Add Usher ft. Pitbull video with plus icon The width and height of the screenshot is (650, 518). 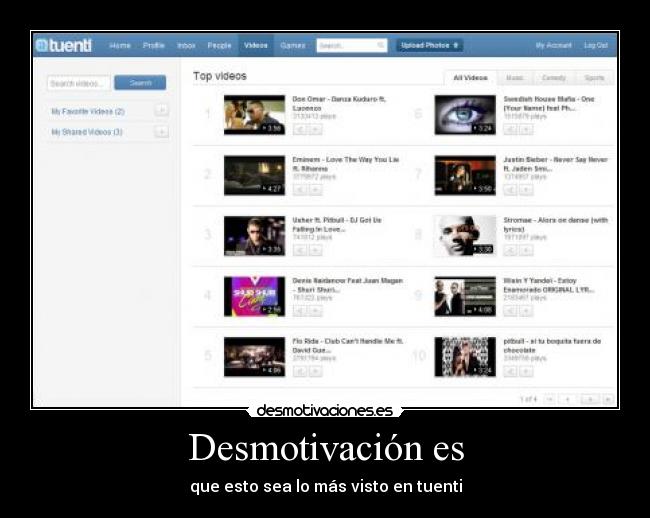315,250
